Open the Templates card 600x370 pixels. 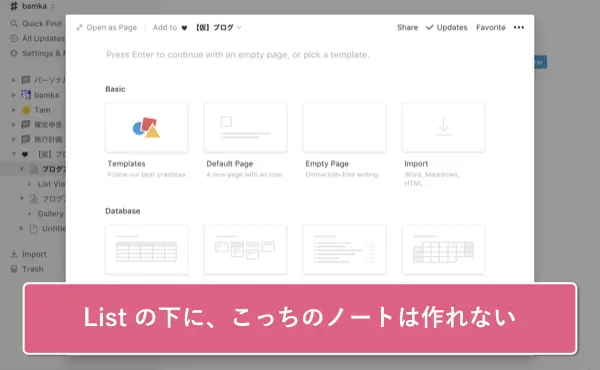pyautogui.click(x=147, y=127)
